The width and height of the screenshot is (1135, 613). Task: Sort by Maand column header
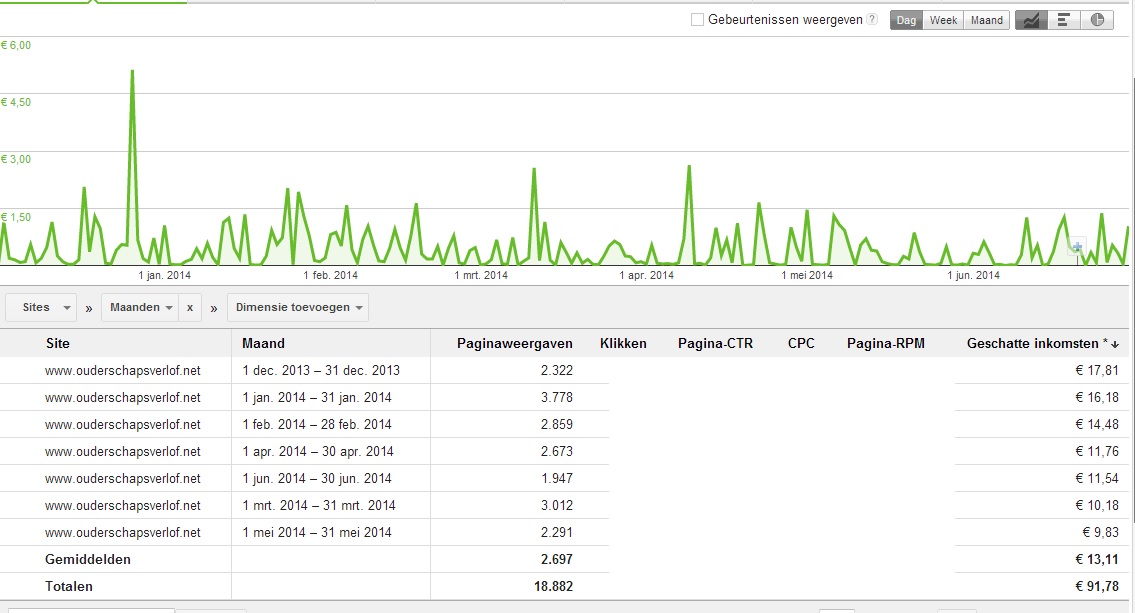click(x=263, y=344)
